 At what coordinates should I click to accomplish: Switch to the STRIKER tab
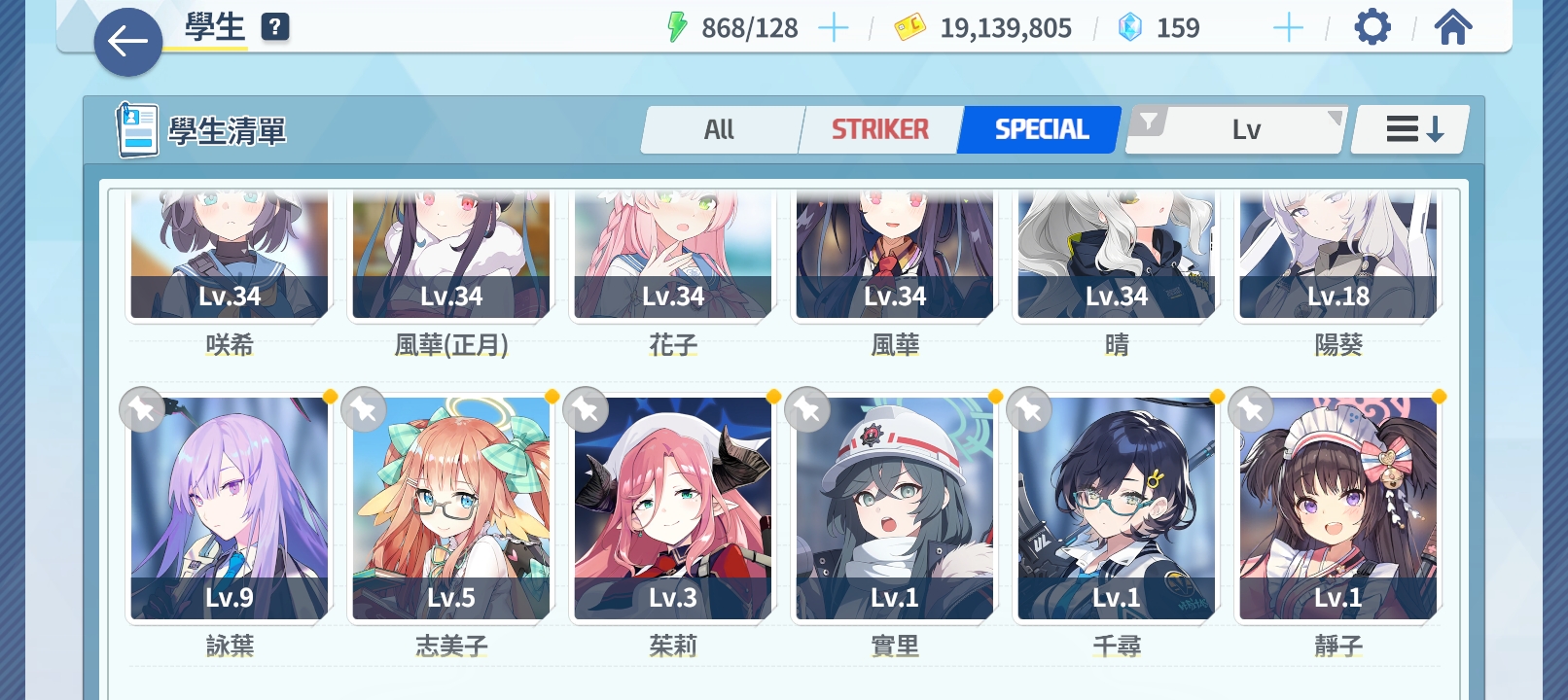pos(880,129)
